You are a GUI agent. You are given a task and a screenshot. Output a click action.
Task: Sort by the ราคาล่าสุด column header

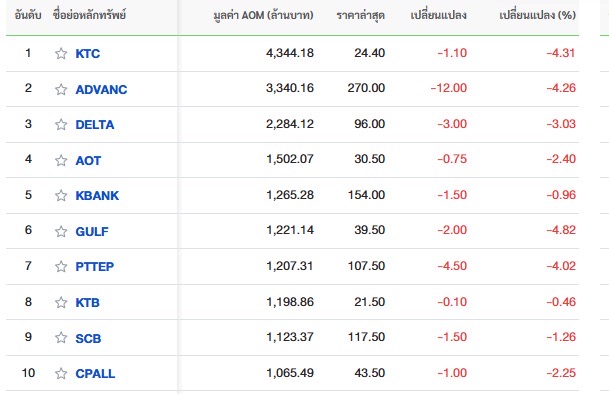click(360, 16)
